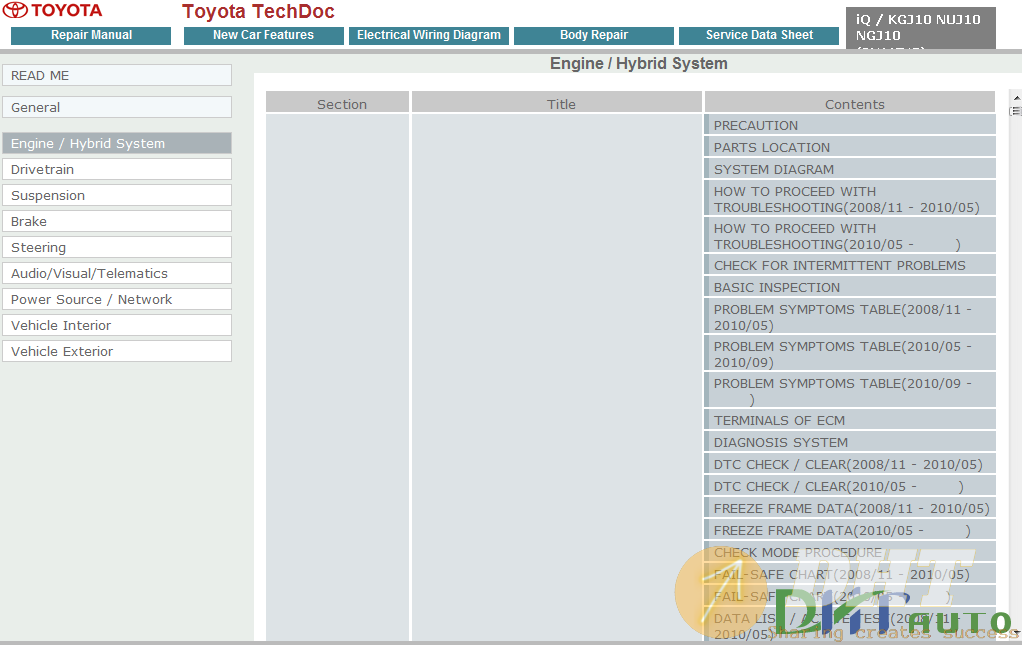Open the PRECAUTION contents entry
Image resolution: width=1022 pixels, height=645 pixels.
tap(850, 125)
